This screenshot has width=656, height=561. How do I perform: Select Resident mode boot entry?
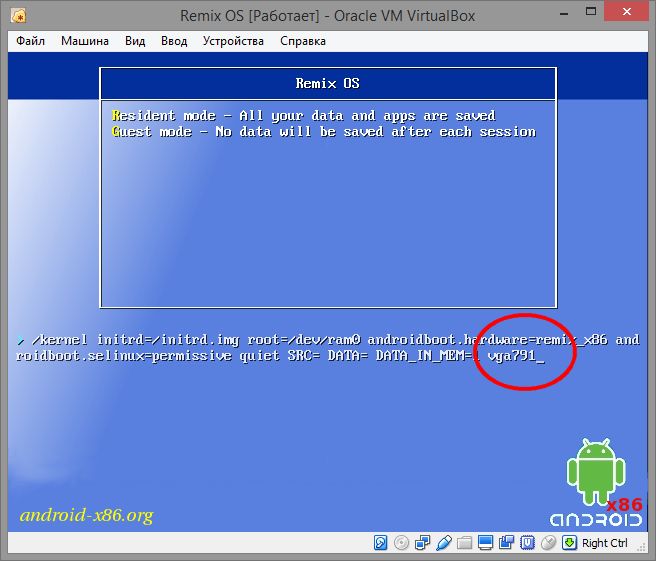click(304, 115)
